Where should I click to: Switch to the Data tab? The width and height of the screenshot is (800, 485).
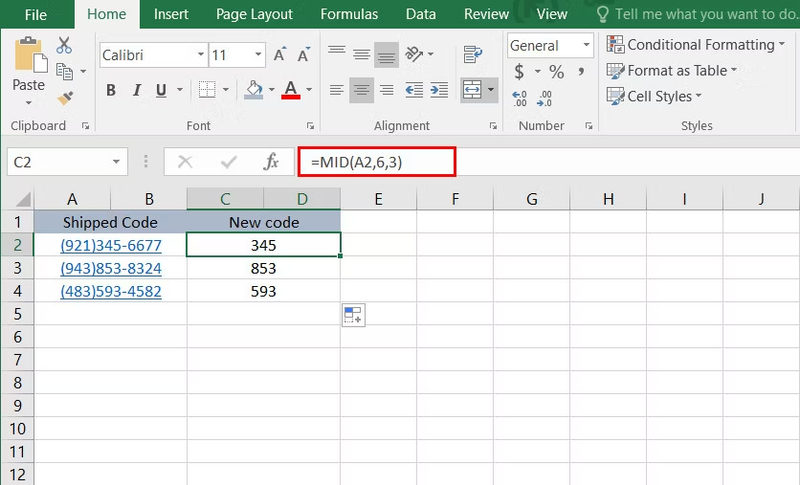tap(421, 14)
